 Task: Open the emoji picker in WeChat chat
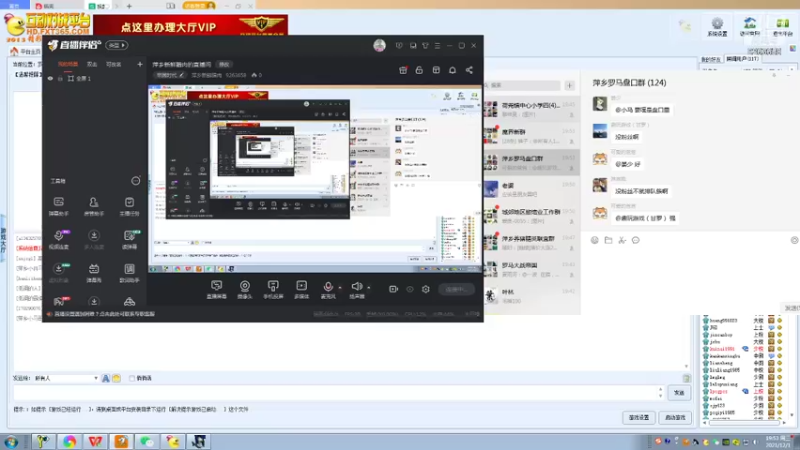point(594,240)
